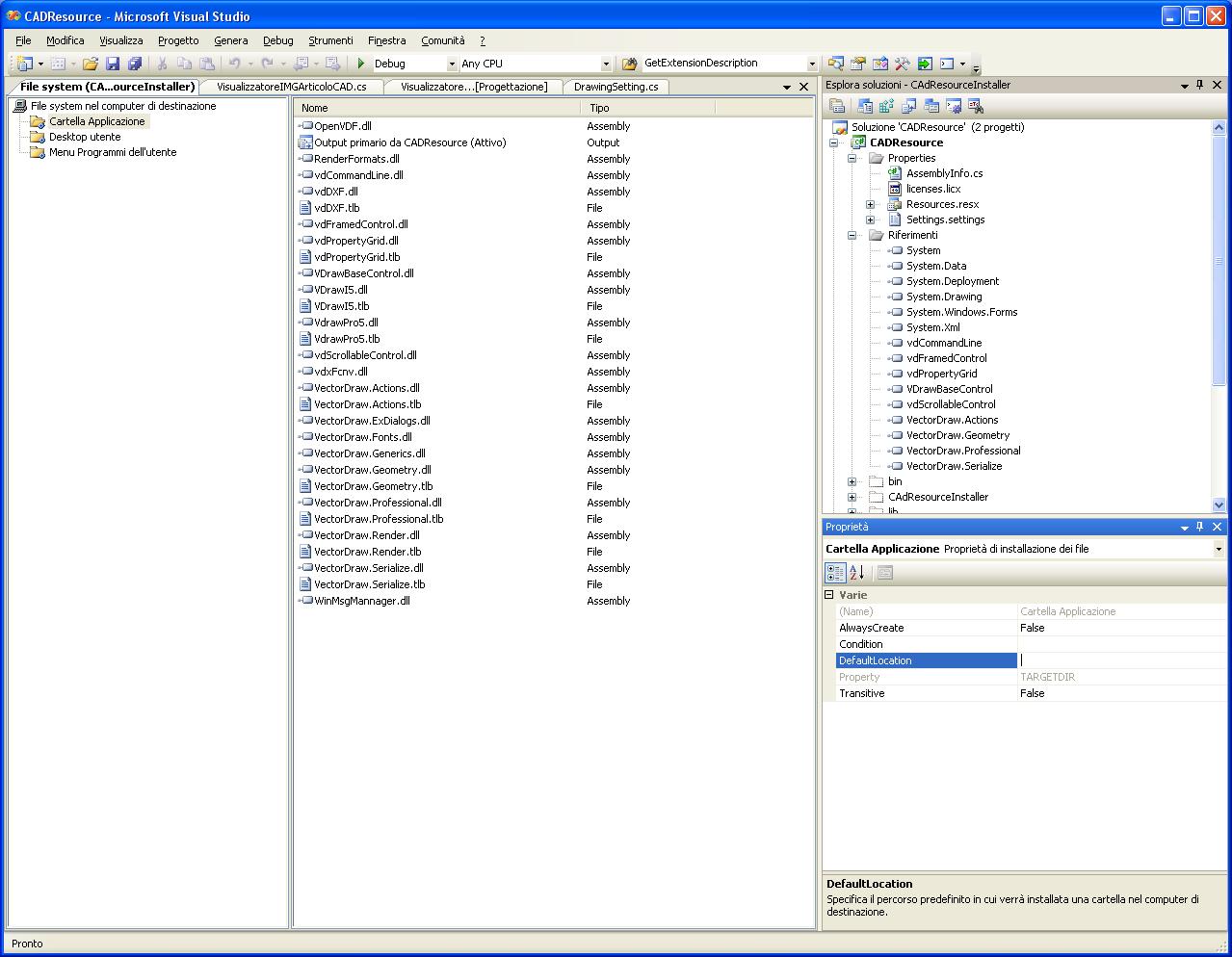Open the Command Window icon in toolbar

pos(947,64)
